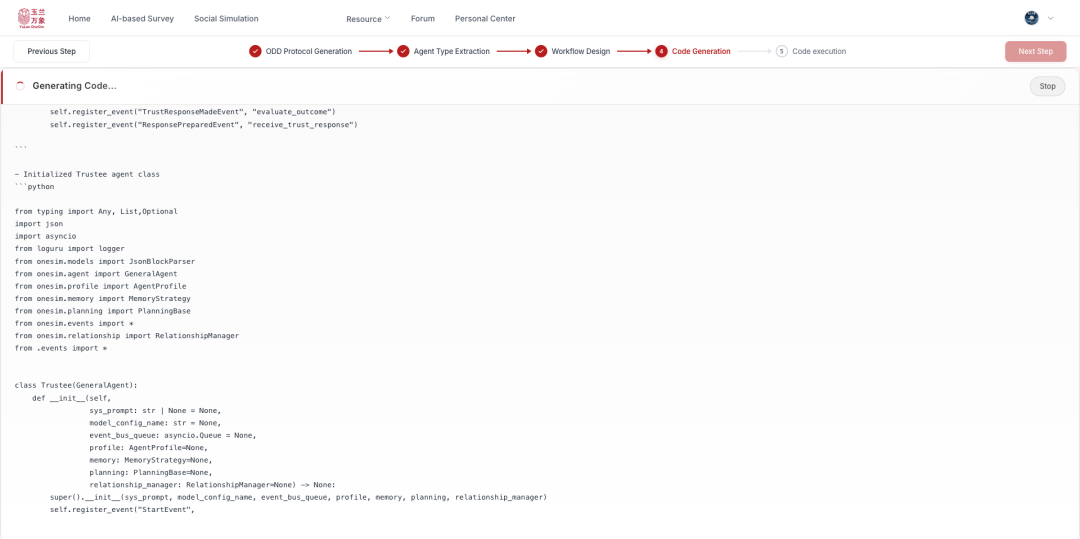Click the step 4 Code Generation circle
The height and width of the screenshot is (539, 1080).
(x=661, y=51)
